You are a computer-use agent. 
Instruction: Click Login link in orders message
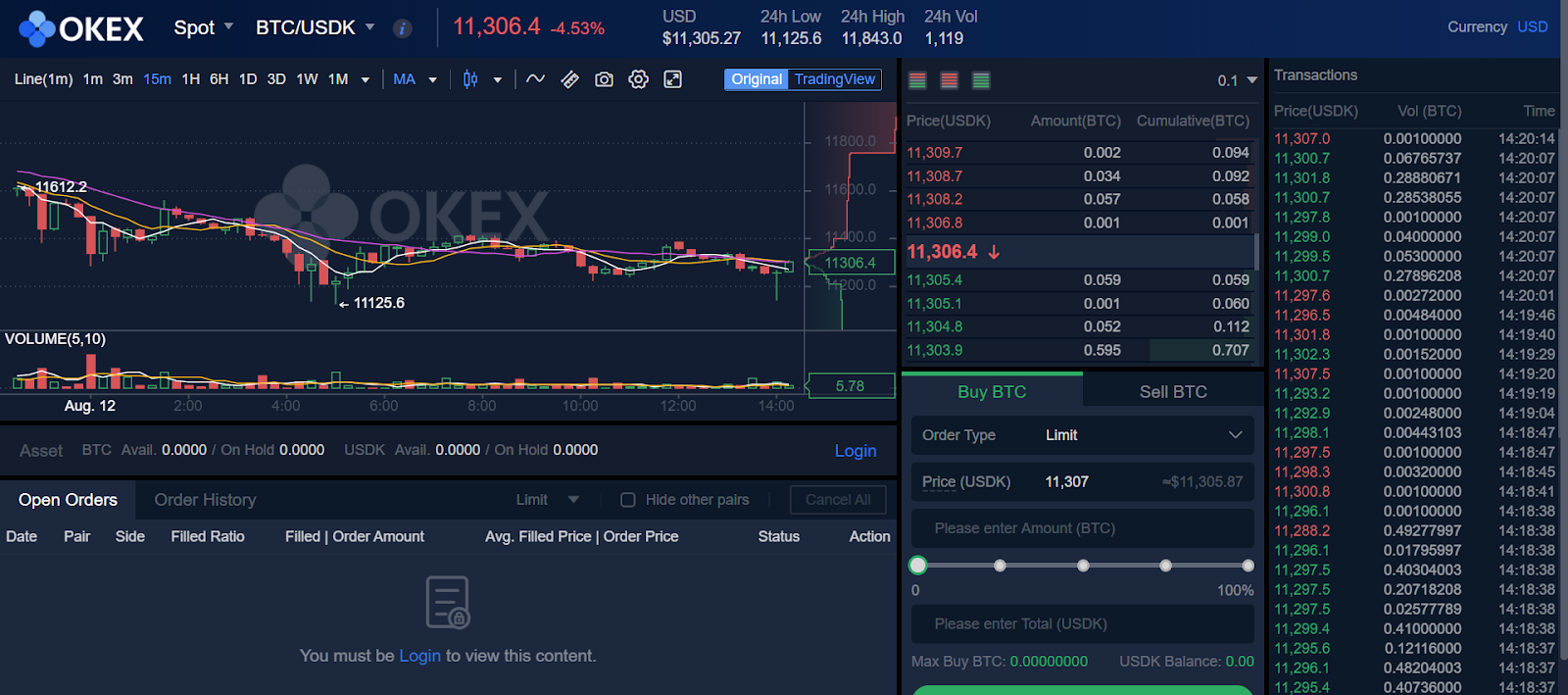tap(419, 656)
